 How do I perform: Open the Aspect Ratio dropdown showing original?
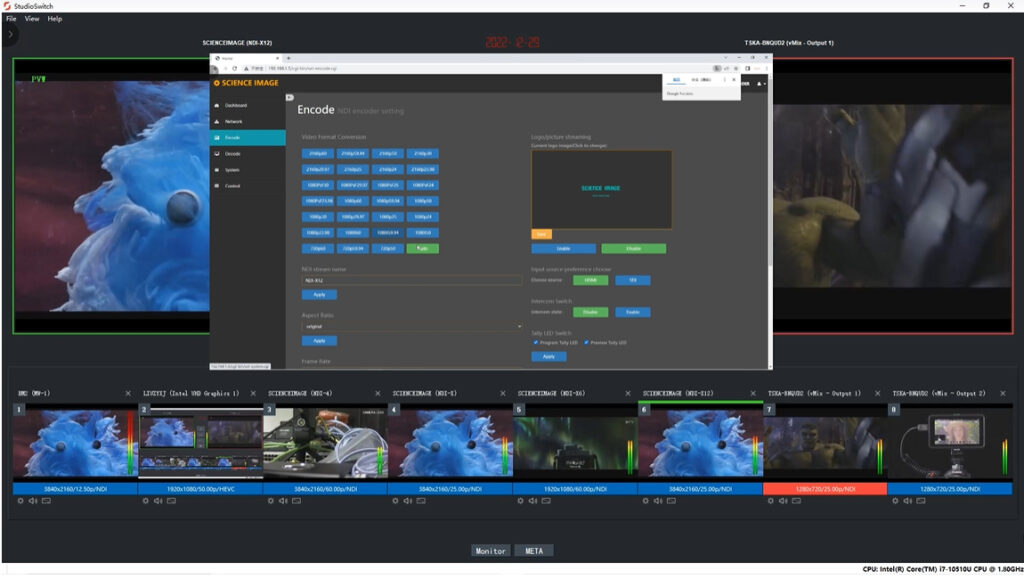click(x=411, y=326)
